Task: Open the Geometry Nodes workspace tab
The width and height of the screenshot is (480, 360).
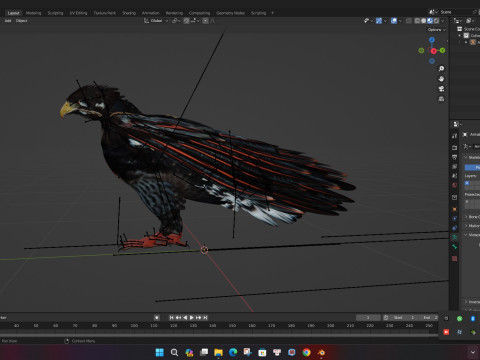Action: 230,13
